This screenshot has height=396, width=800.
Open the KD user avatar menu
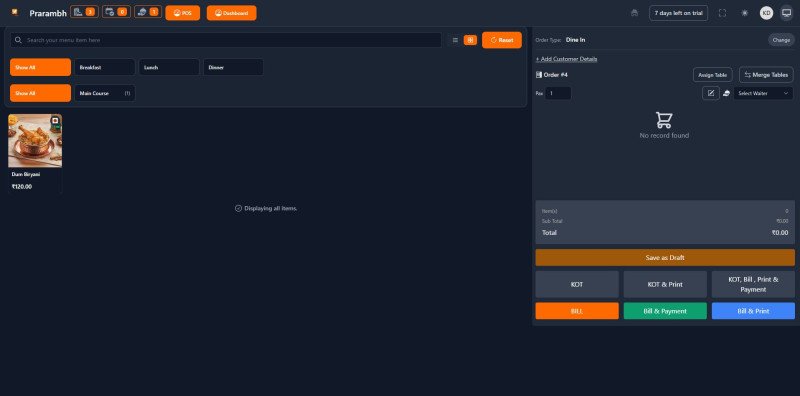(766, 13)
